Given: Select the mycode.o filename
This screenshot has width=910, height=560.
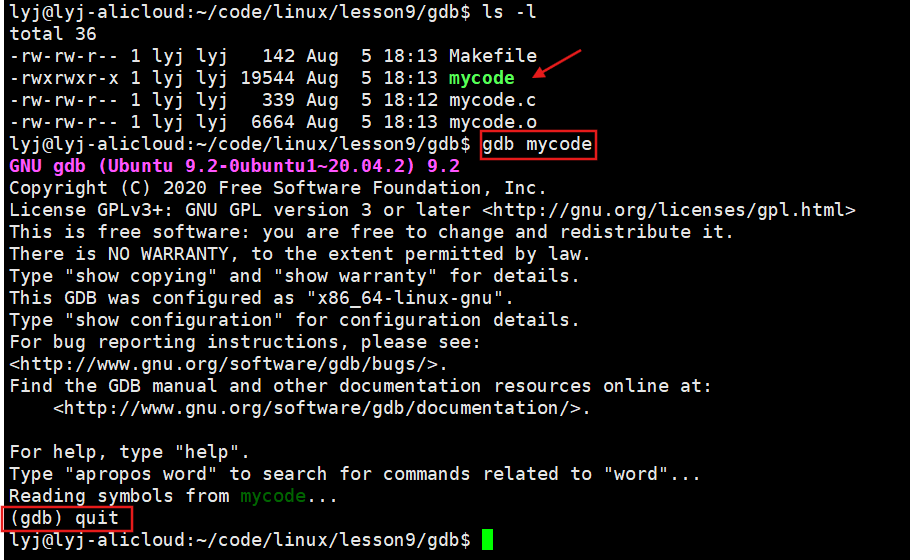Looking at the screenshot, I should [493, 122].
